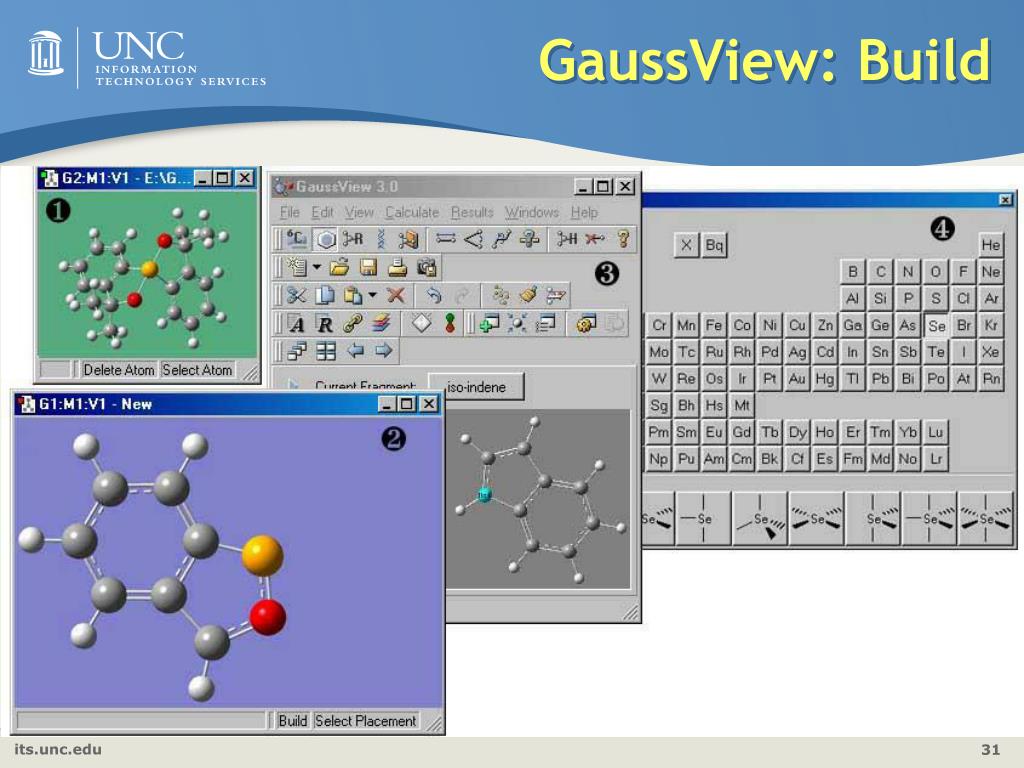The height and width of the screenshot is (768, 1024).
Task: Open the Custom Fragment tool
Action: [408, 239]
